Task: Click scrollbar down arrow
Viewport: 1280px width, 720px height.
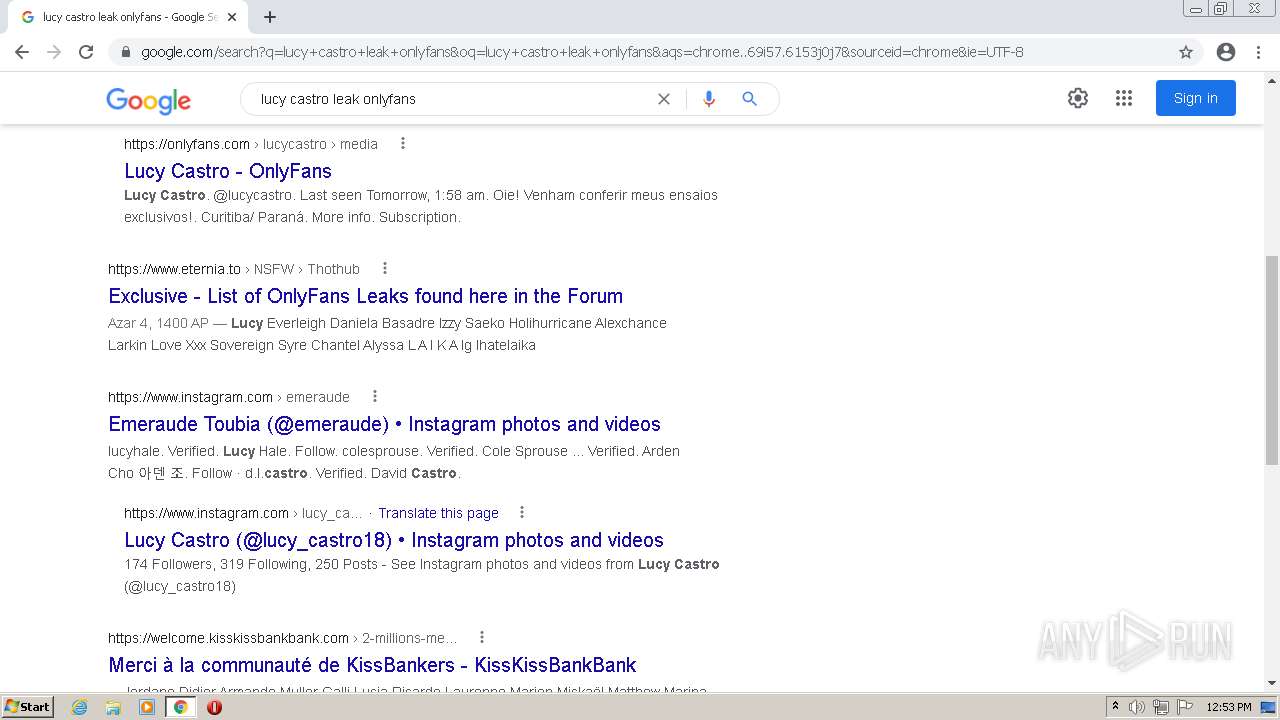Action: (1271, 683)
